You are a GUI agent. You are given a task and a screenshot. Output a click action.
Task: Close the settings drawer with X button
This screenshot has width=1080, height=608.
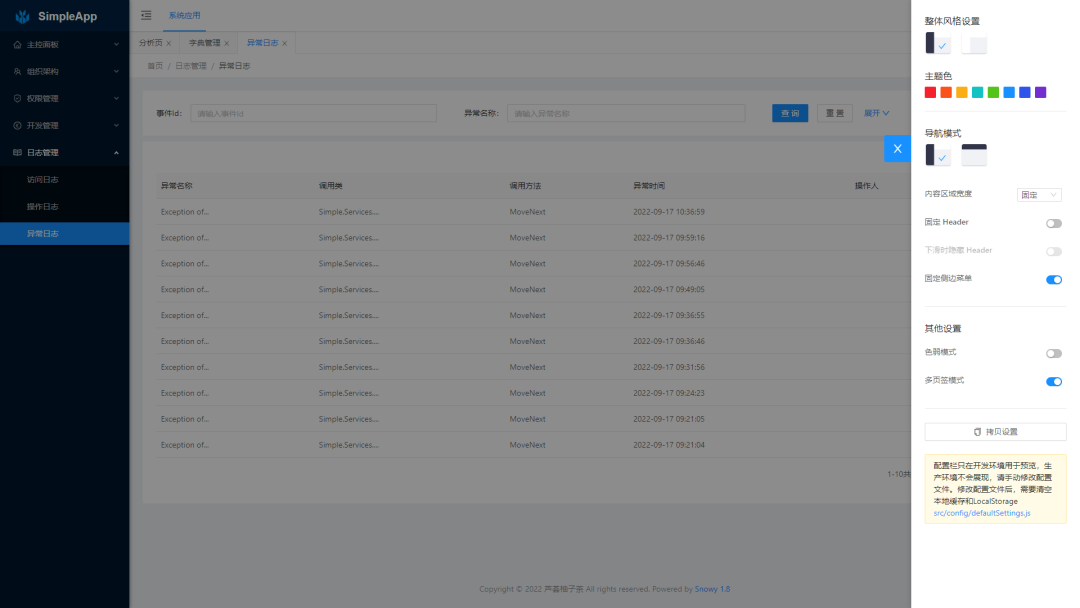coord(897,148)
